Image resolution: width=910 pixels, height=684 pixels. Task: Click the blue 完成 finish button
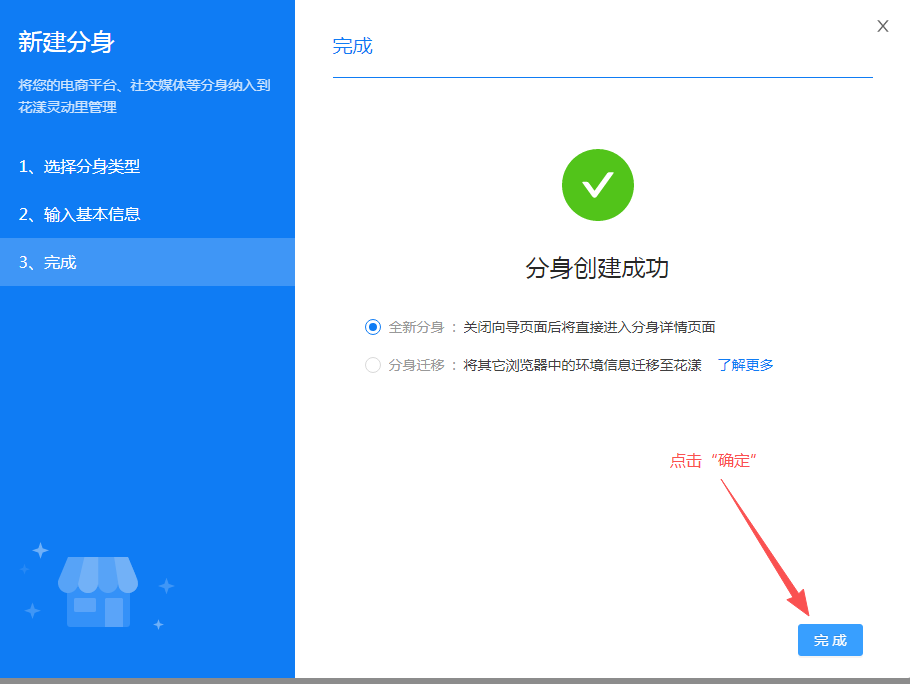830,640
